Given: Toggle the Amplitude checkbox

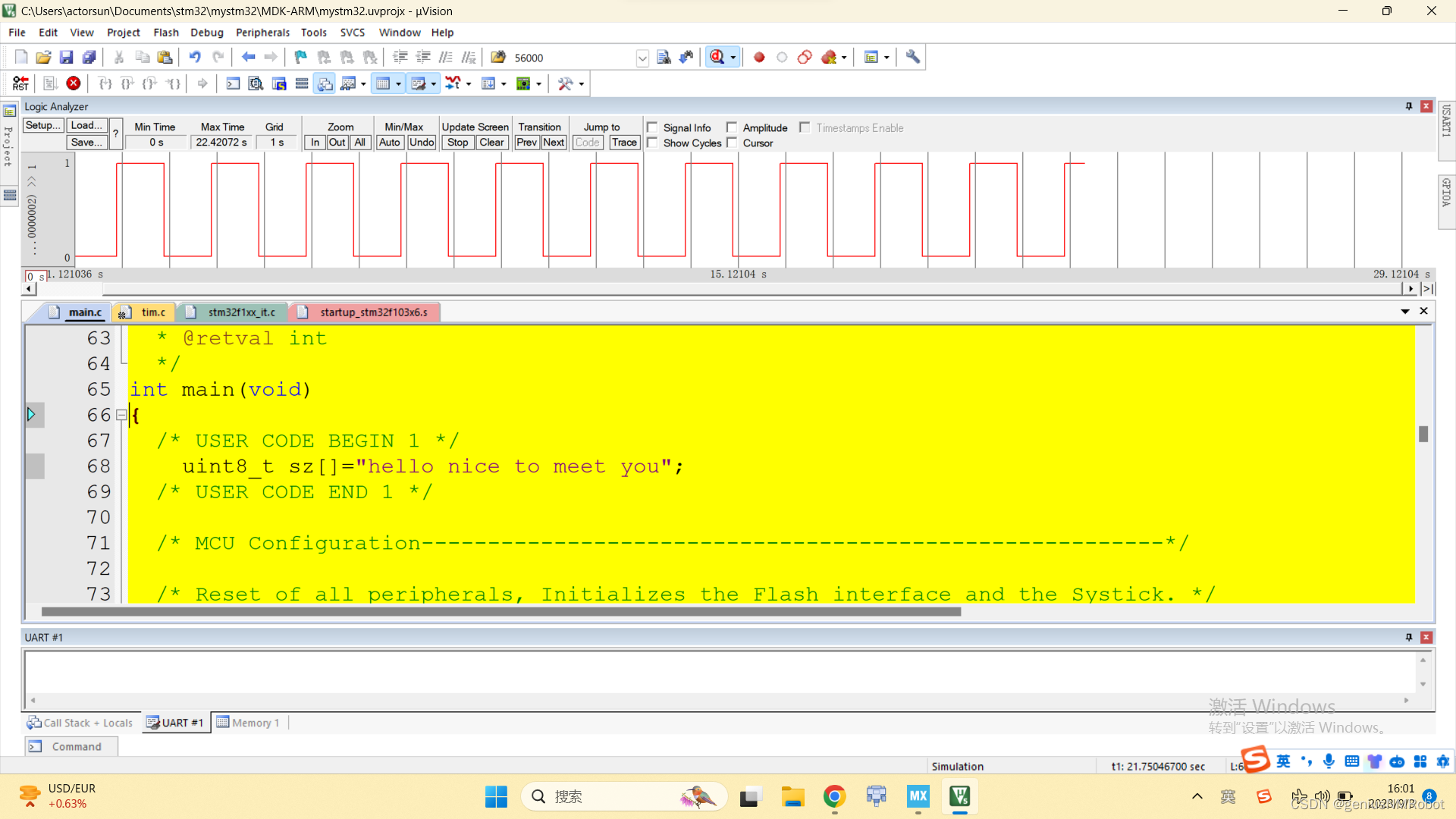Looking at the screenshot, I should [x=732, y=127].
